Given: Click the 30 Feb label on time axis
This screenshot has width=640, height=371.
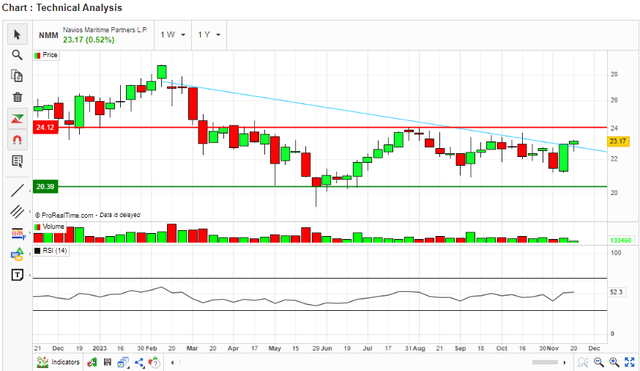Looking at the screenshot, I should (147, 349).
